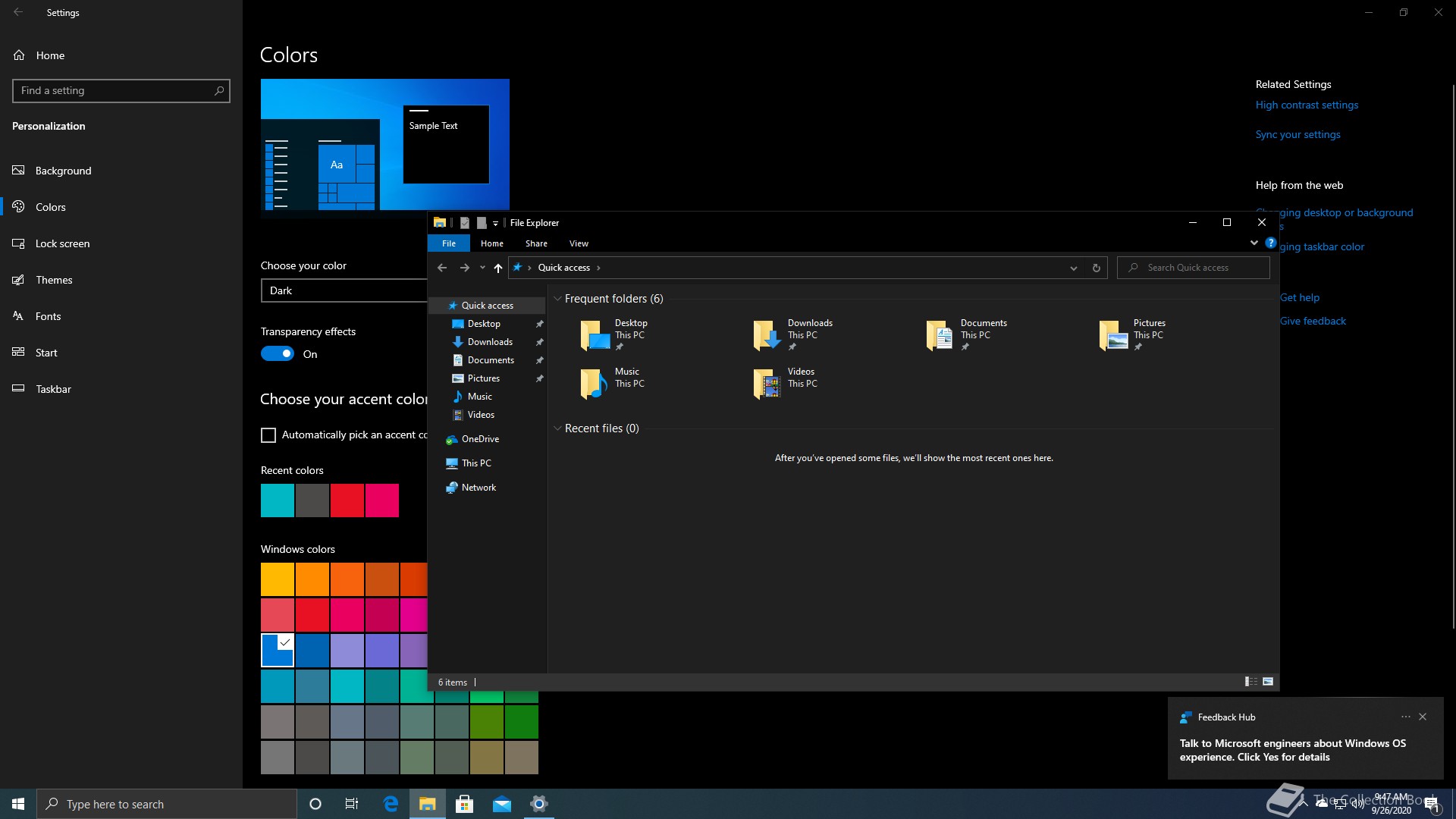Open Feedback Hub notification options menu
The height and width of the screenshot is (819, 1456).
[x=1405, y=717]
